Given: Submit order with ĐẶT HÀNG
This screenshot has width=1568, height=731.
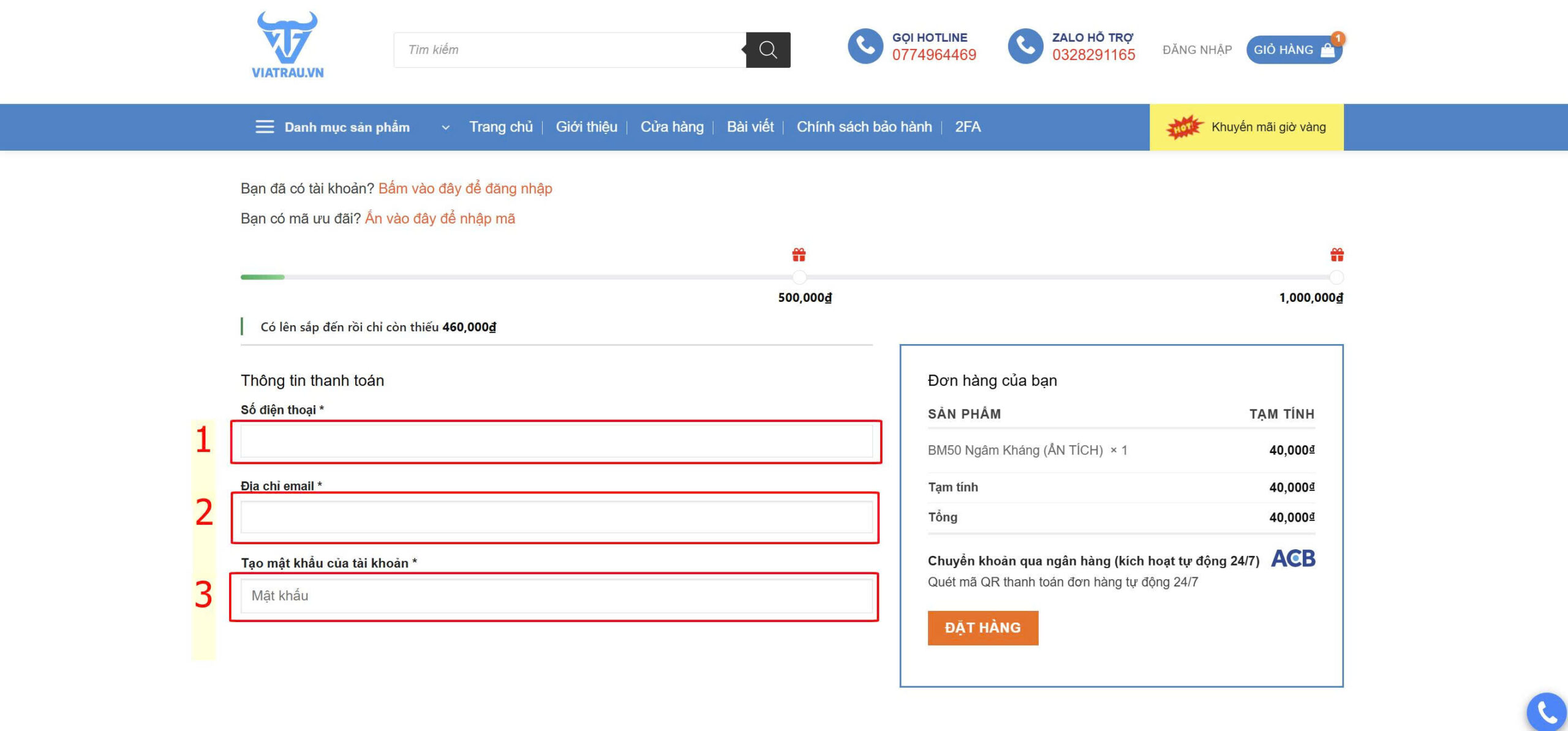Looking at the screenshot, I should (x=983, y=628).
